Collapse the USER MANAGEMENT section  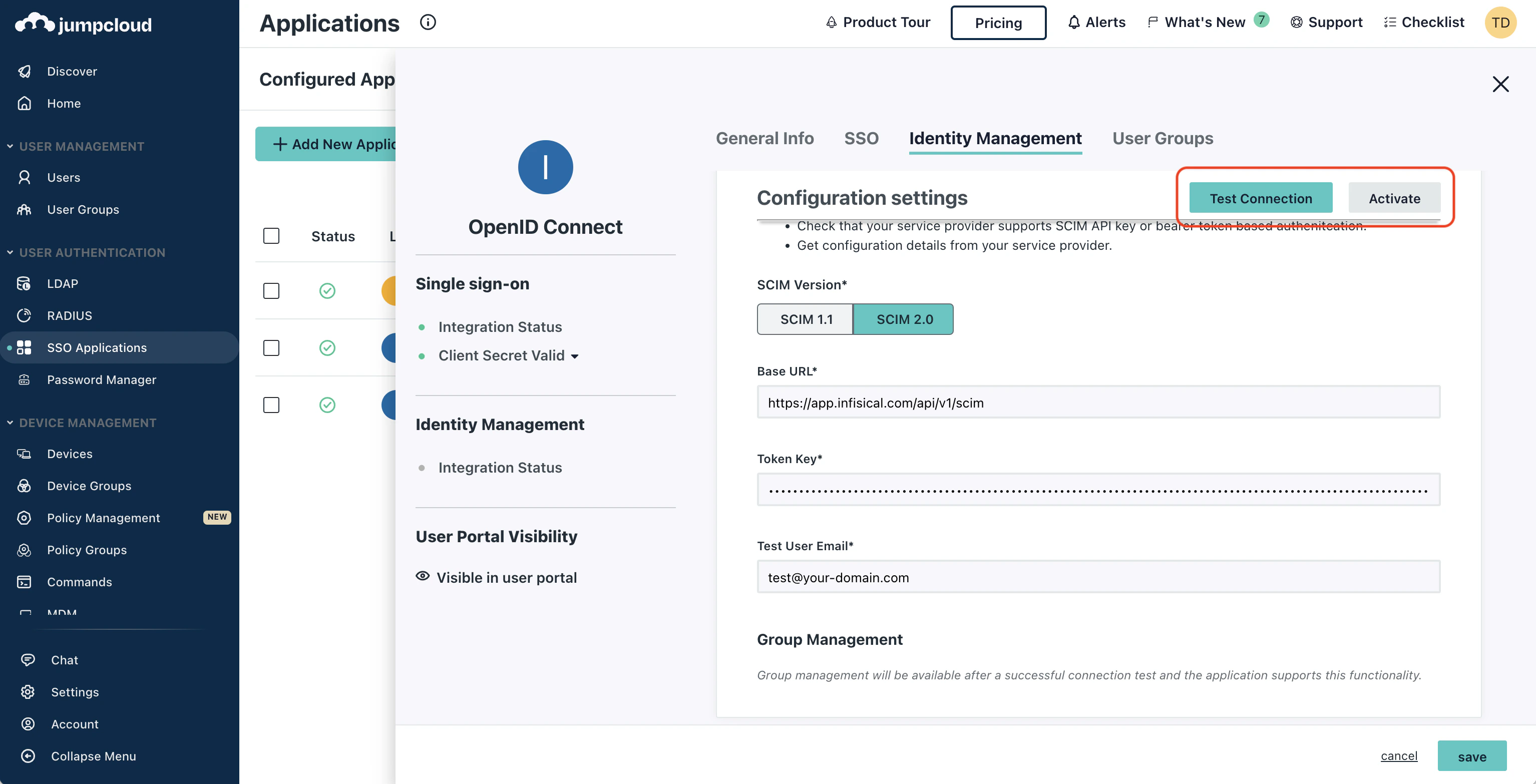pos(10,146)
